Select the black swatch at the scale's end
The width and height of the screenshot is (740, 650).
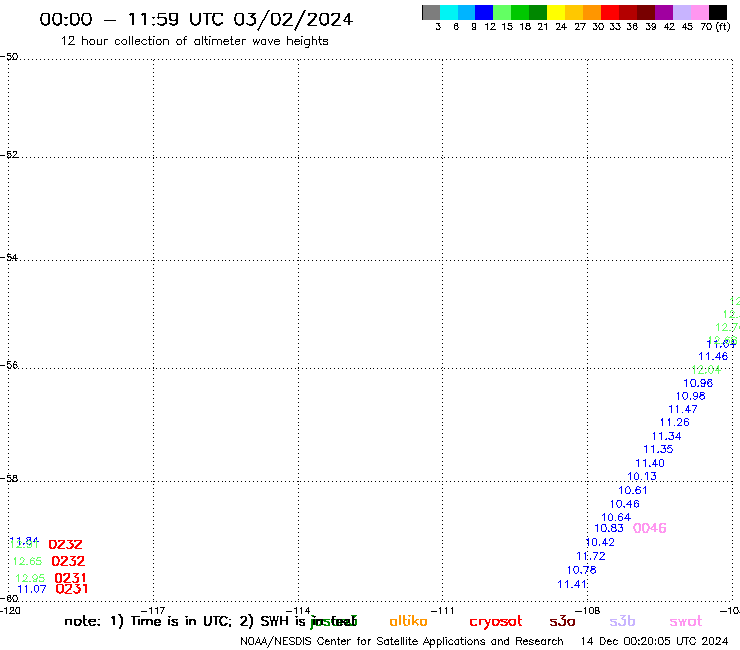tap(718, 12)
